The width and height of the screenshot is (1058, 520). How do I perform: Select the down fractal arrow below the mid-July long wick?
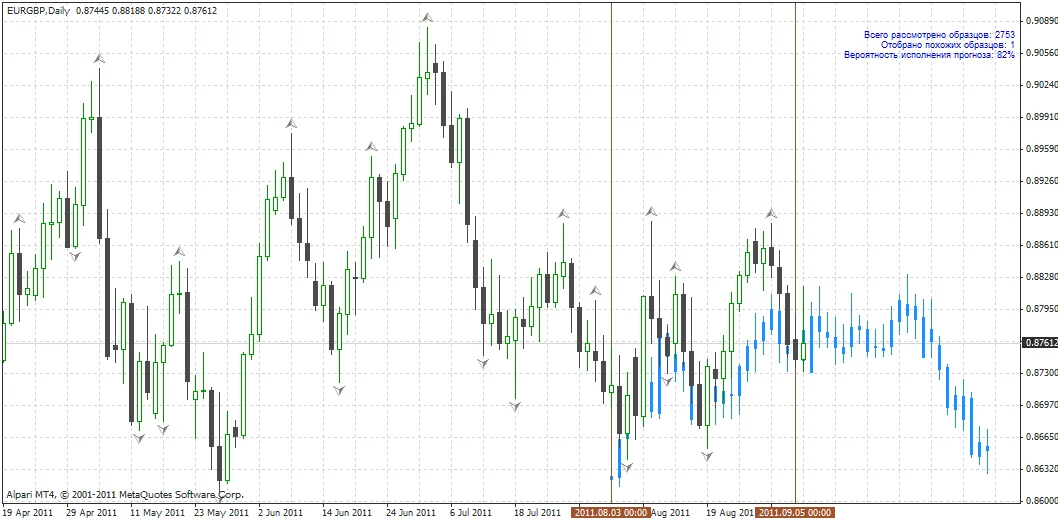pyautogui.click(x=515, y=406)
